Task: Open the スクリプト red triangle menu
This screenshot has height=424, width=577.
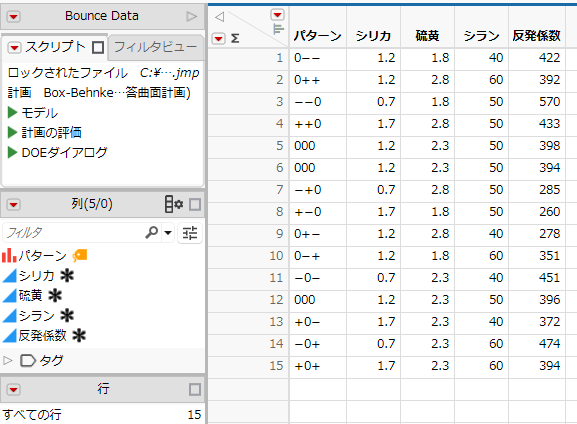Action: tap(14, 47)
